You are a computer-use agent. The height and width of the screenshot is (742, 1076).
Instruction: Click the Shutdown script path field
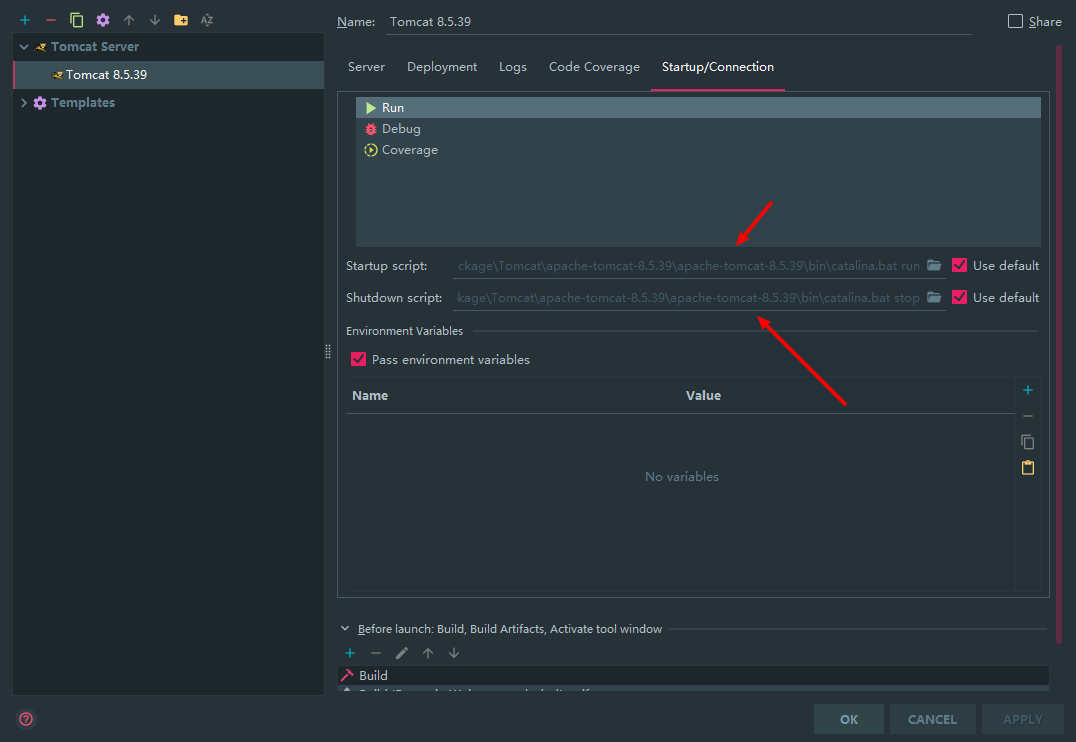coord(688,297)
